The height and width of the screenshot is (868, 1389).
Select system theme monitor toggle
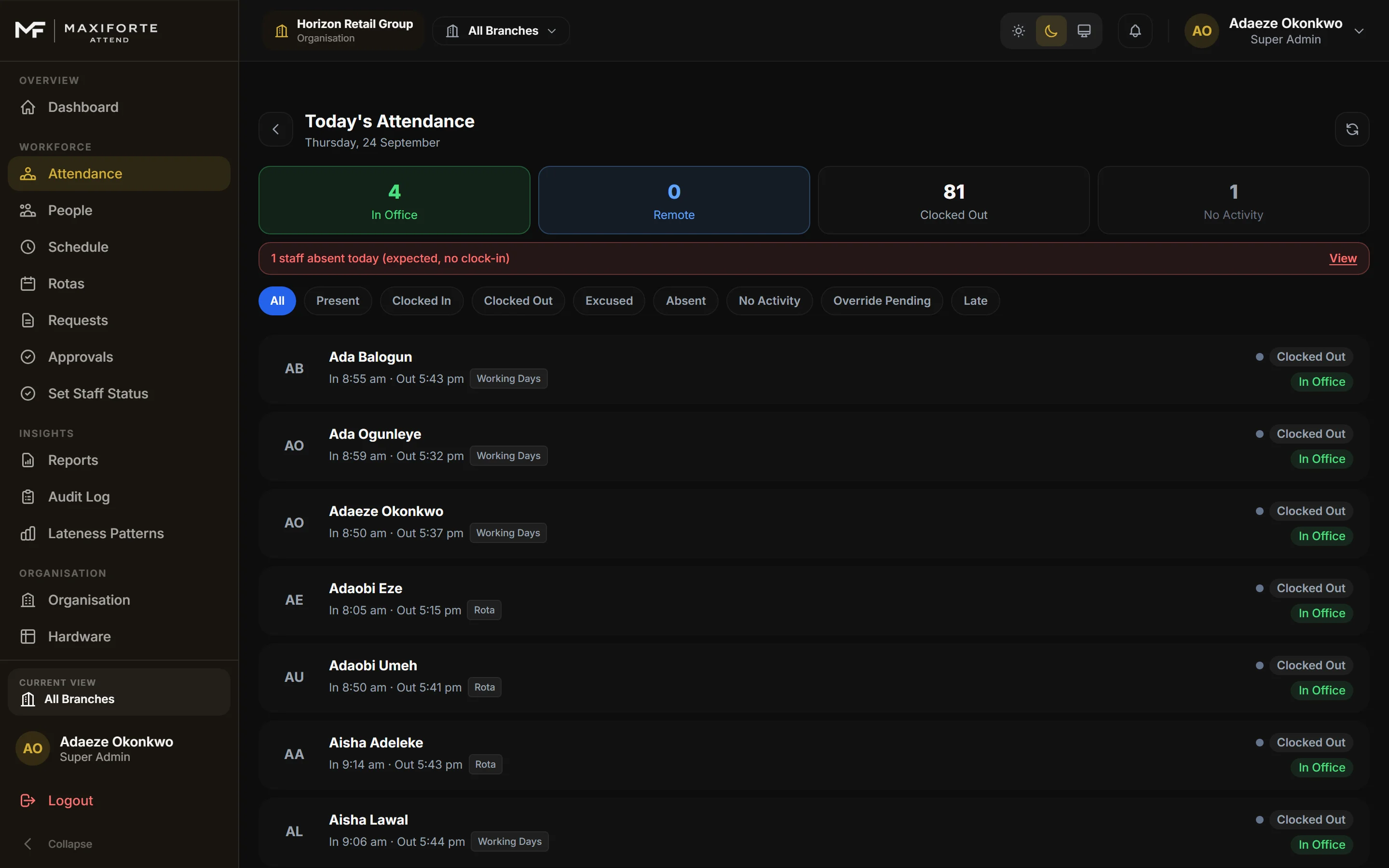coord(1084,31)
